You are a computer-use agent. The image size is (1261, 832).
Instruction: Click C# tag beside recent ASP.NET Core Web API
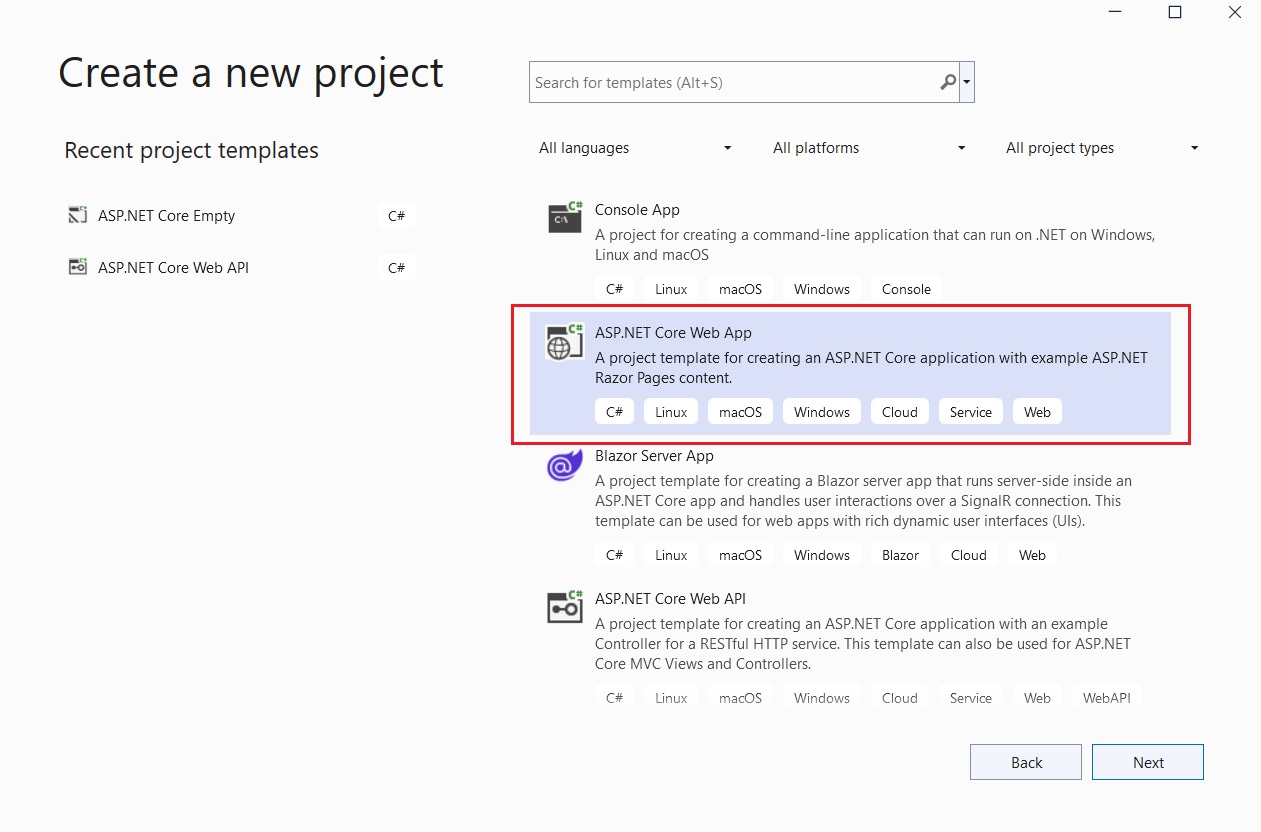[397, 267]
